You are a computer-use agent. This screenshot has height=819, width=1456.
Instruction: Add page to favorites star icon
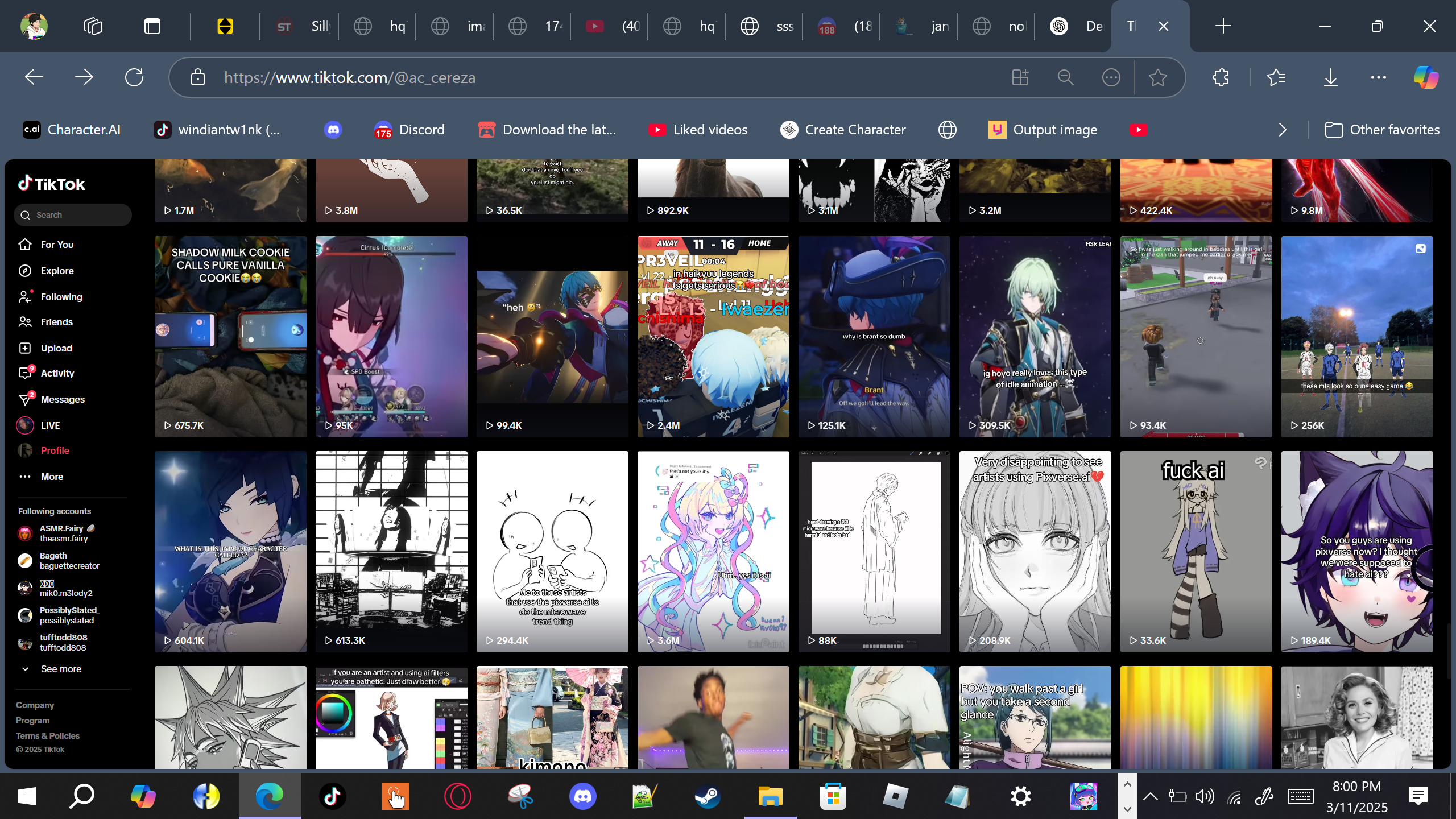(1157, 77)
